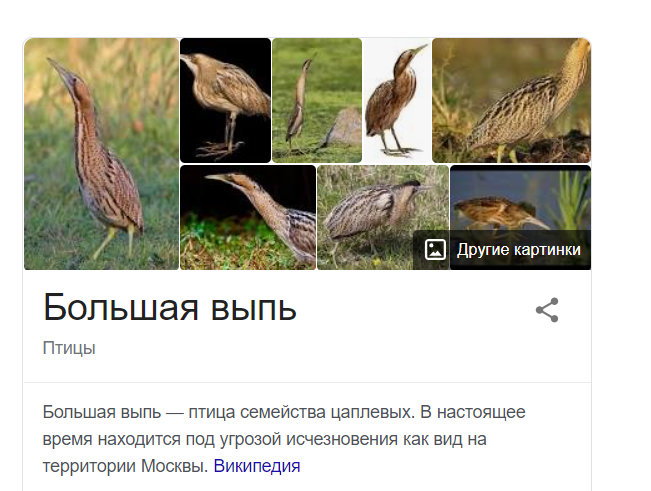Click the word территории in the description
This screenshot has height=491, width=651.
coord(89,466)
